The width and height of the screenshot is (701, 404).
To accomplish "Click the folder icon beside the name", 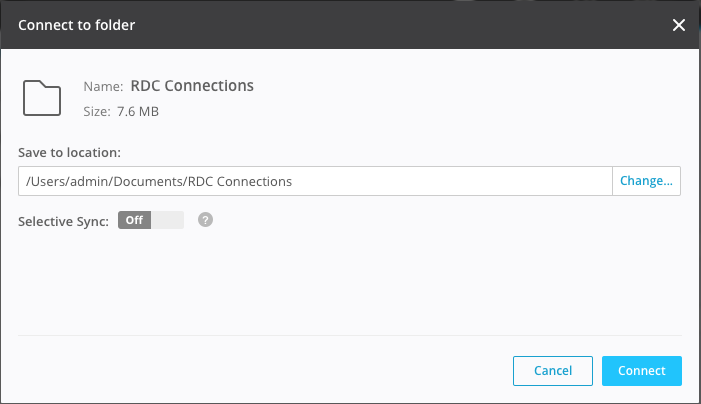I will pos(42,98).
